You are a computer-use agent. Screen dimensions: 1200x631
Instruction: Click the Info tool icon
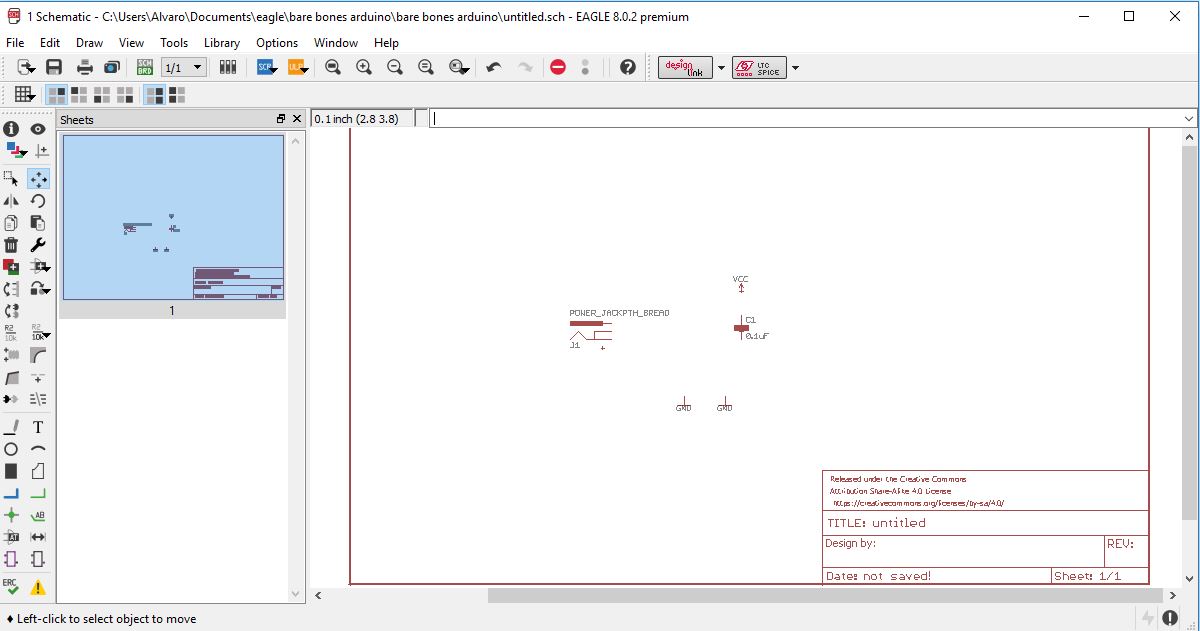click(11, 129)
